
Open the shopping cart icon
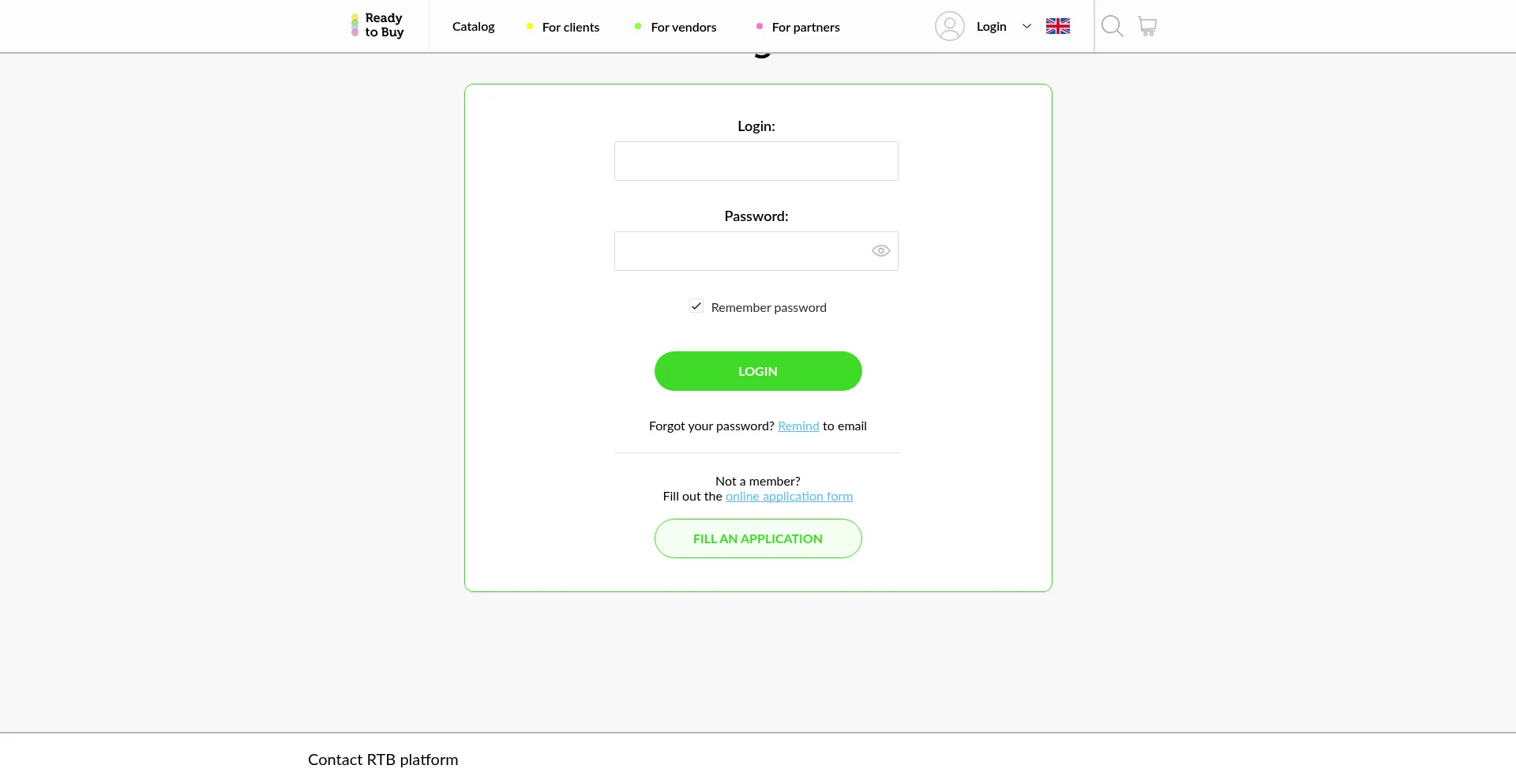pyautogui.click(x=1147, y=26)
